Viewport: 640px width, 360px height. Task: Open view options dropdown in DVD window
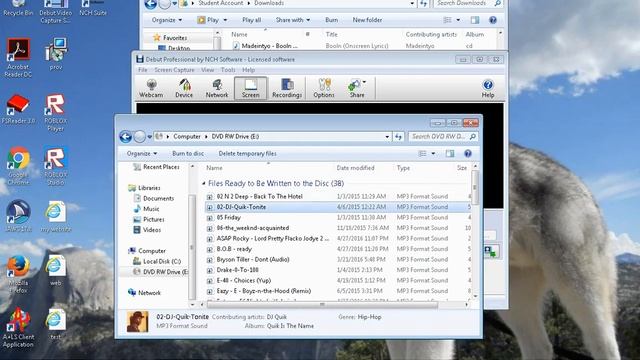click(x=433, y=153)
